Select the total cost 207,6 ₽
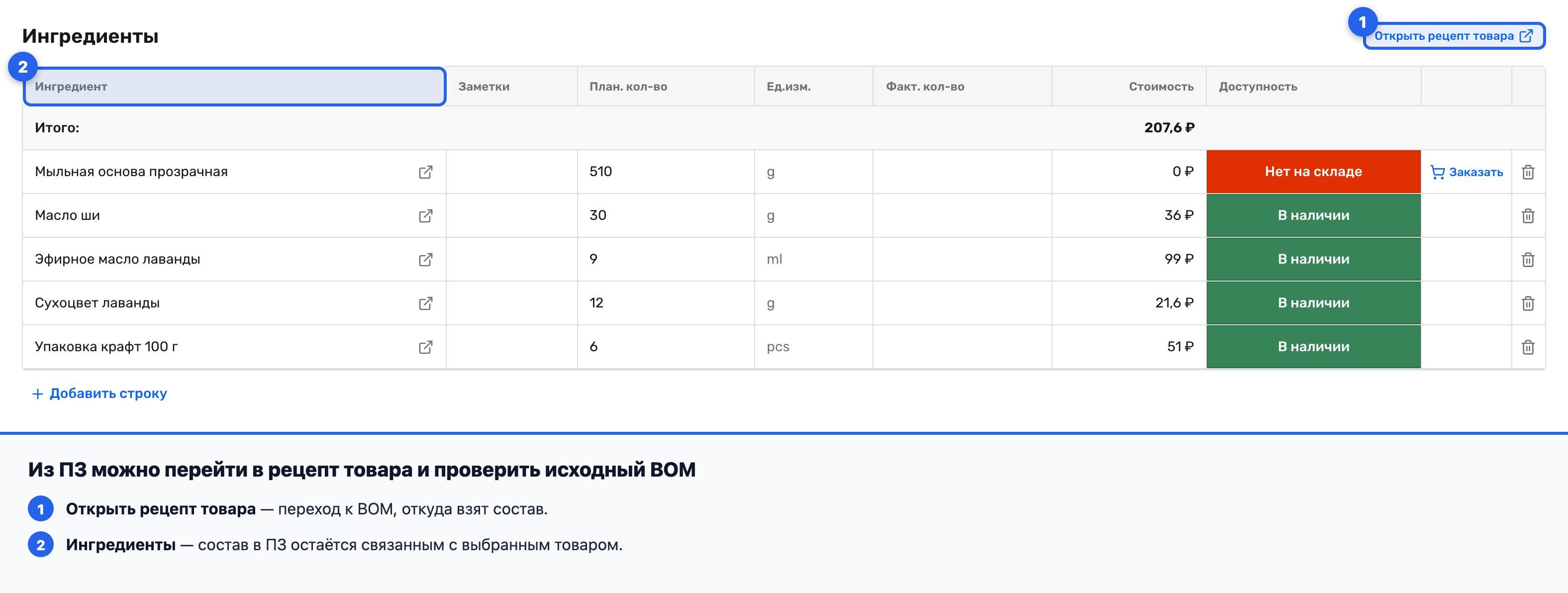Viewport: 1568px width, 593px height. (x=1169, y=128)
